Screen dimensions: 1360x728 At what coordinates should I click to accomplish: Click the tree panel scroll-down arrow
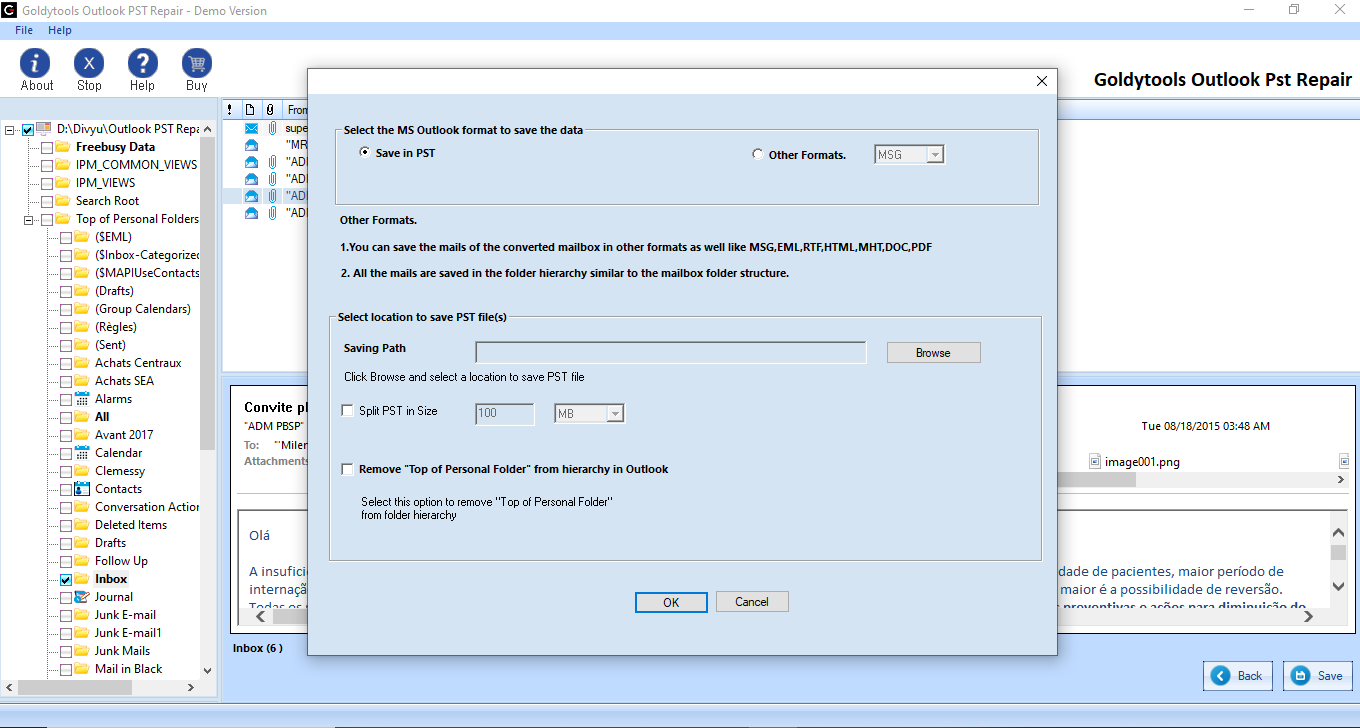(x=207, y=671)
